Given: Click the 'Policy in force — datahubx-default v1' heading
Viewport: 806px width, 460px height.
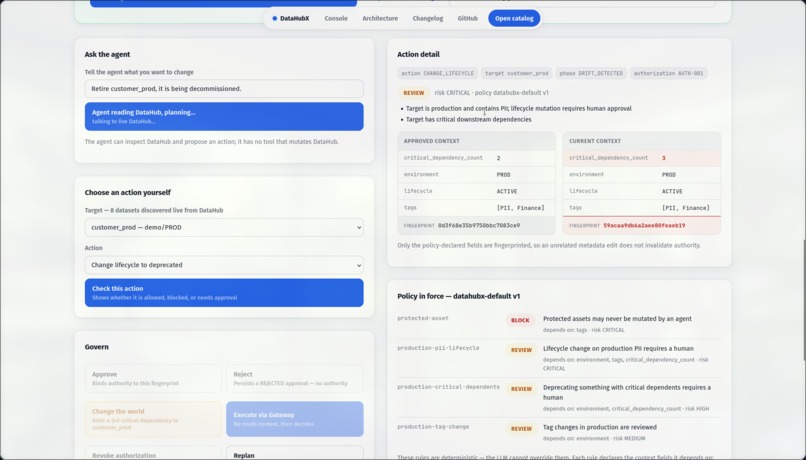Looking at the screenshot, I should point(459,296).
